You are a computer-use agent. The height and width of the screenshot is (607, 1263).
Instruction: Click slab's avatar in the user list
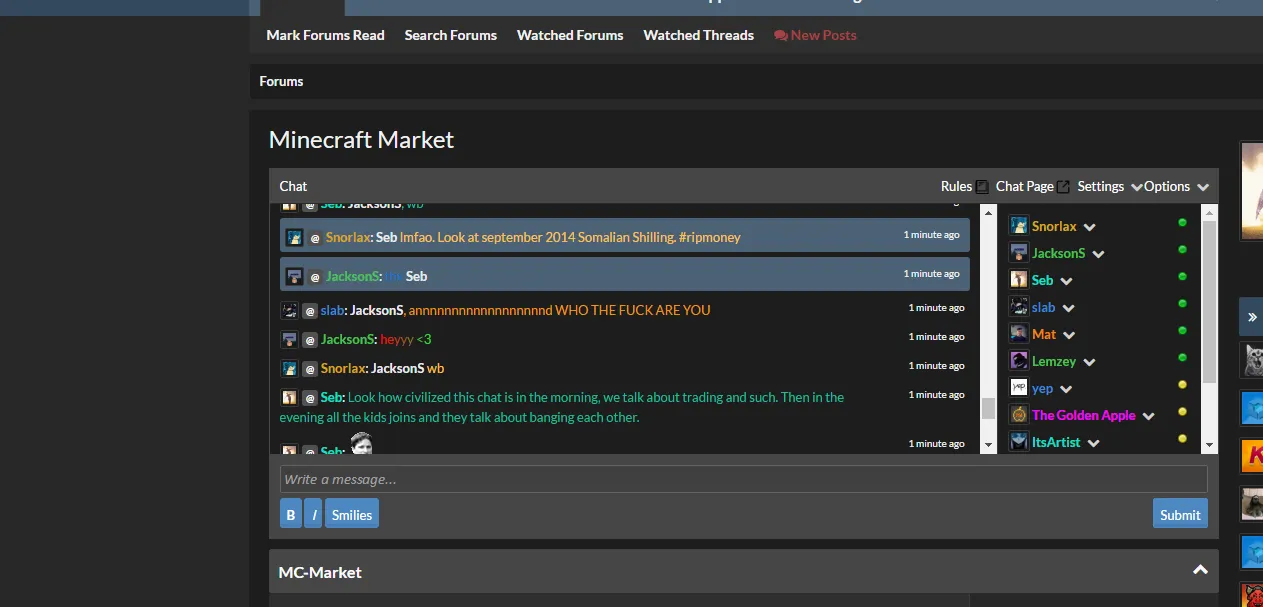click(x=1019, y=307)
